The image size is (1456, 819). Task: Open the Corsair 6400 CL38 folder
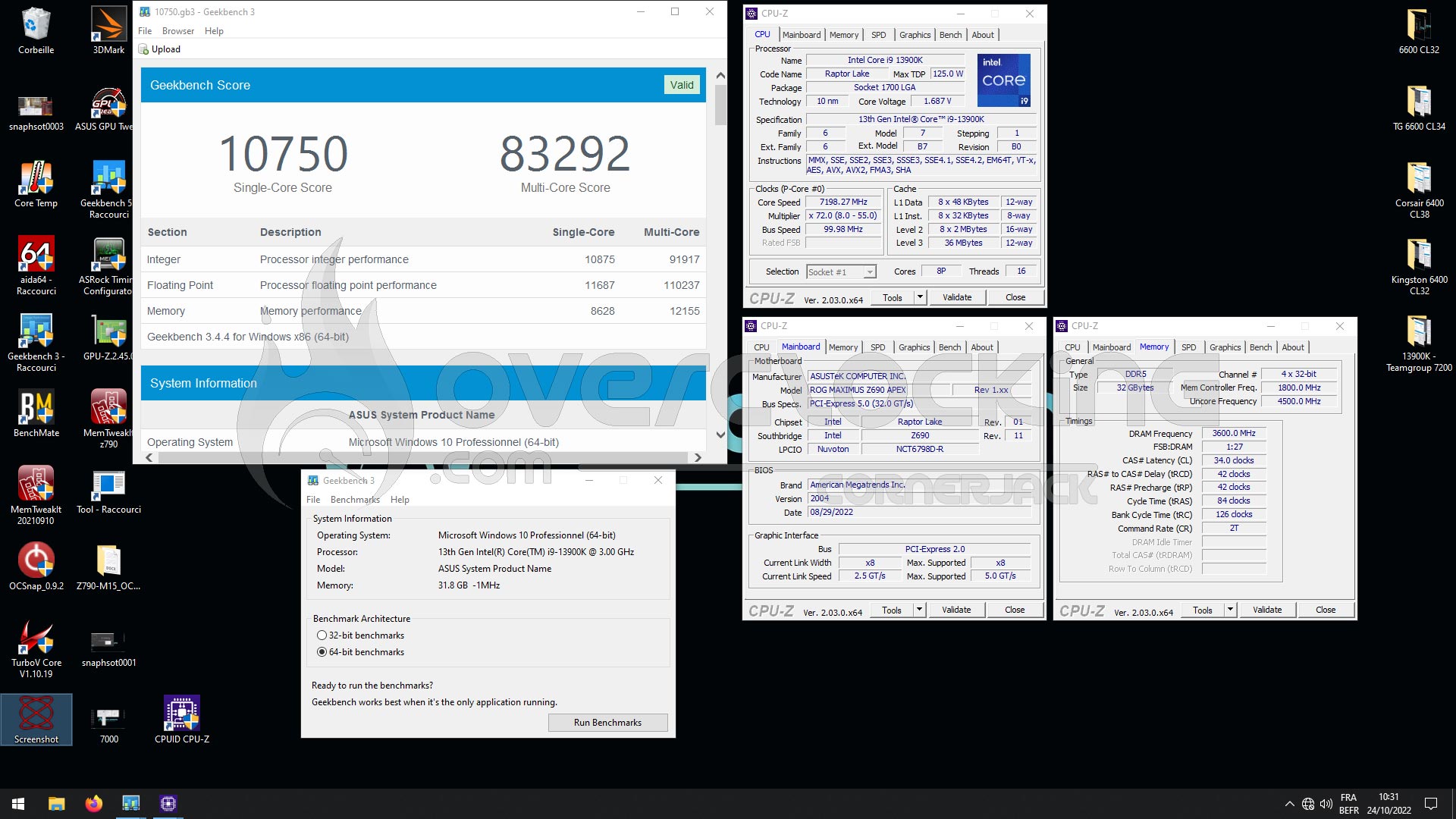point(1419,190)
